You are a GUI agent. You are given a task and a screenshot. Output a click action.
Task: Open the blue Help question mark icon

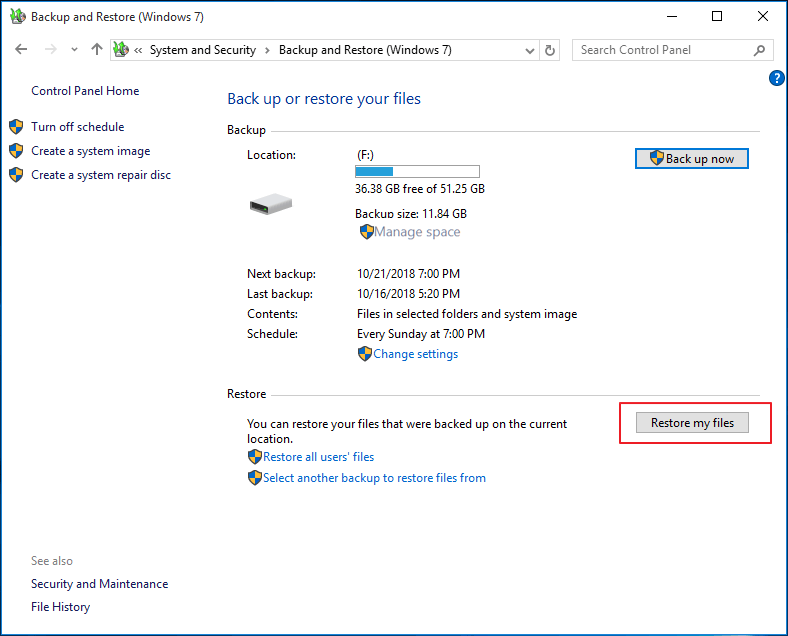776,78
